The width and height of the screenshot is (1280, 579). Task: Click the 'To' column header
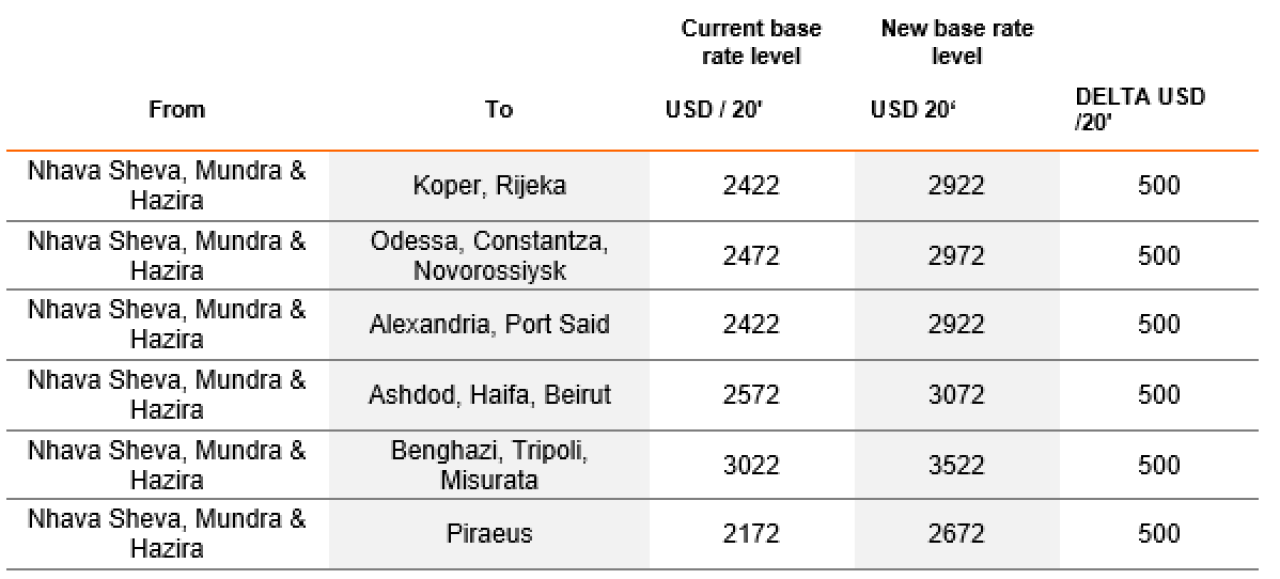(499, 110)
